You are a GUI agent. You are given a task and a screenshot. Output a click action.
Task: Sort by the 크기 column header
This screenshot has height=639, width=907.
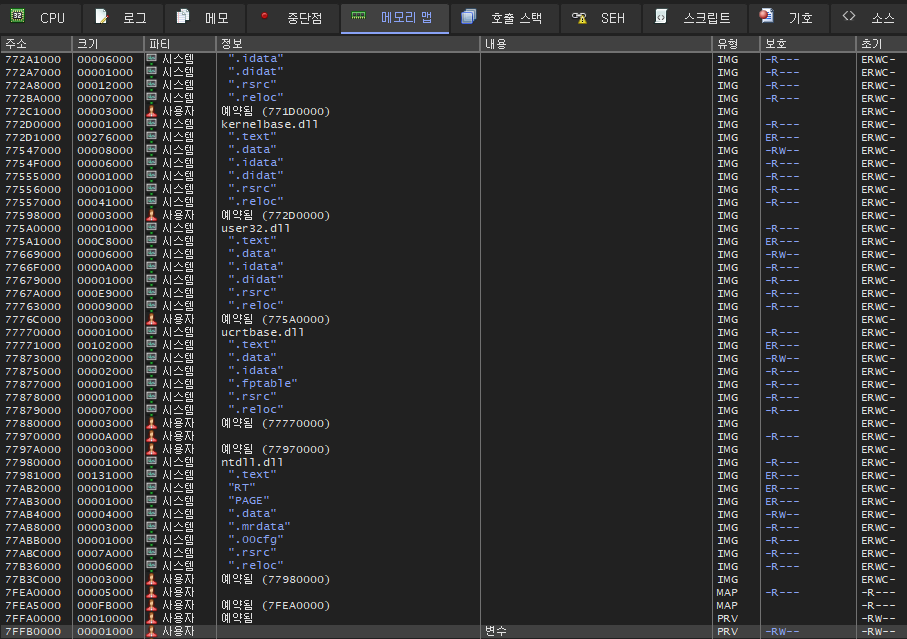coord(108,44)
